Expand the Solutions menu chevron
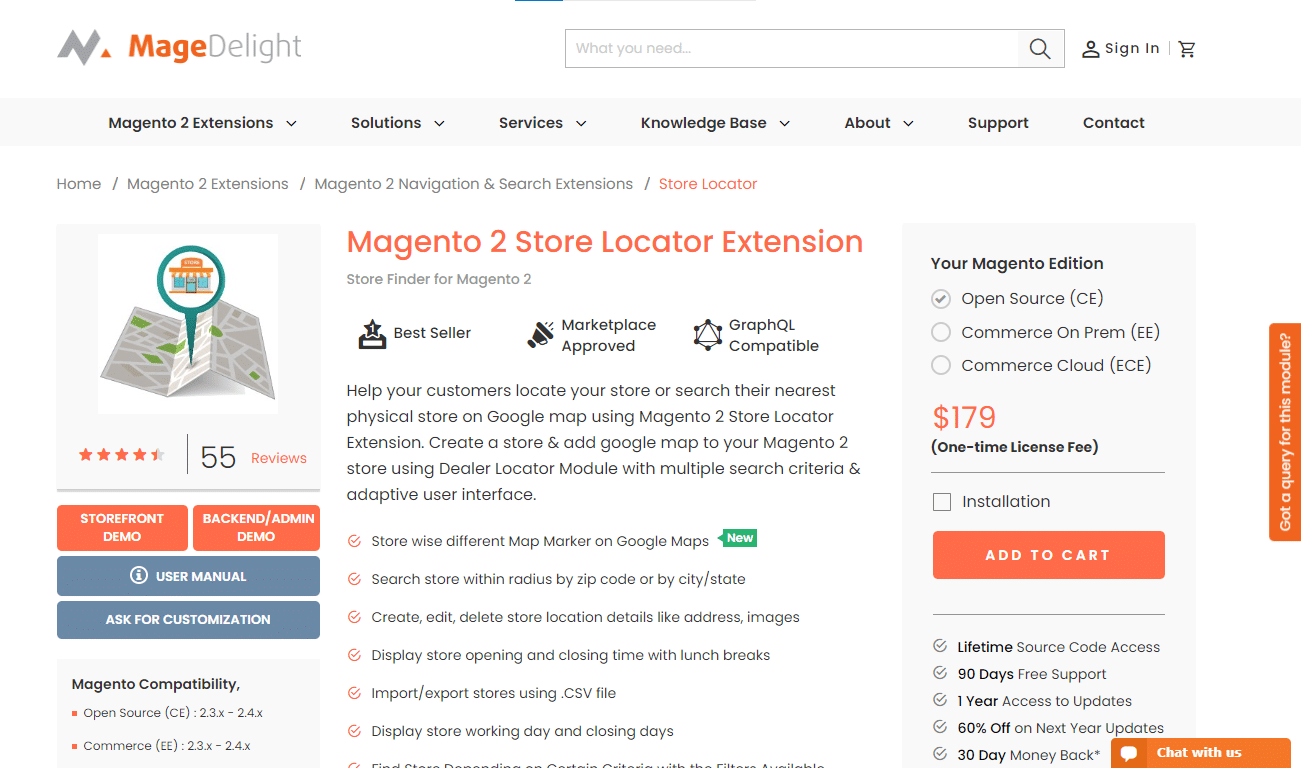Image resolution: width=1301 pixels, height=768 pixels. tap(439, 124)
